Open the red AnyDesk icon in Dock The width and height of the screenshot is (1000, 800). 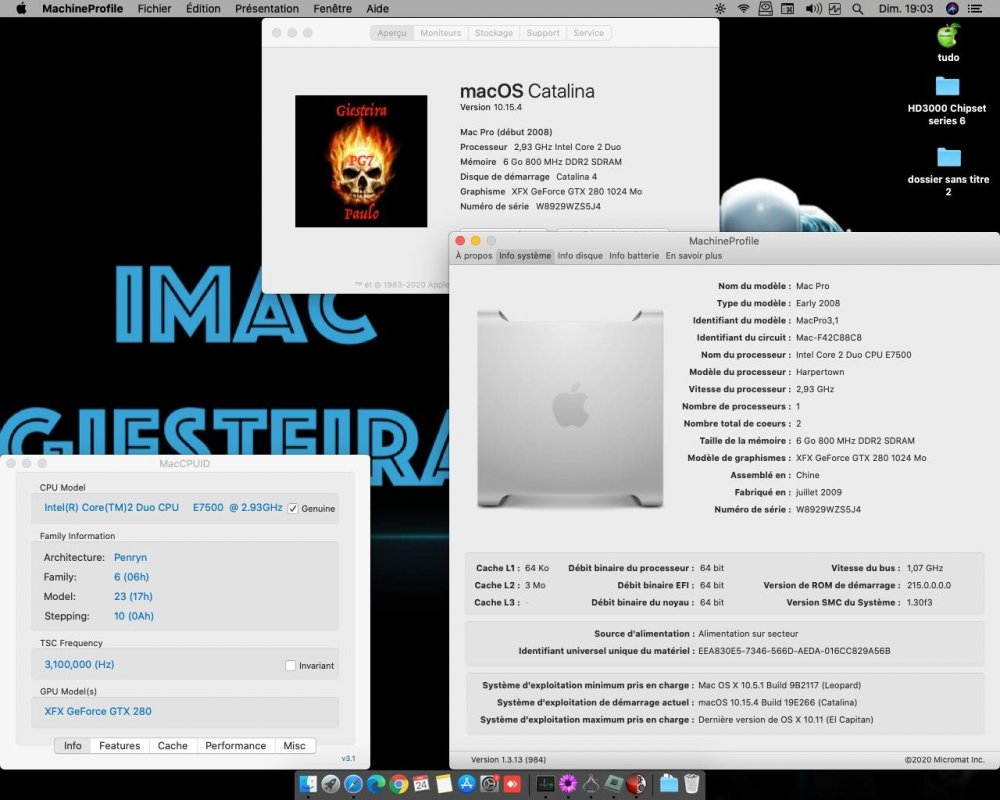(512, 784)
